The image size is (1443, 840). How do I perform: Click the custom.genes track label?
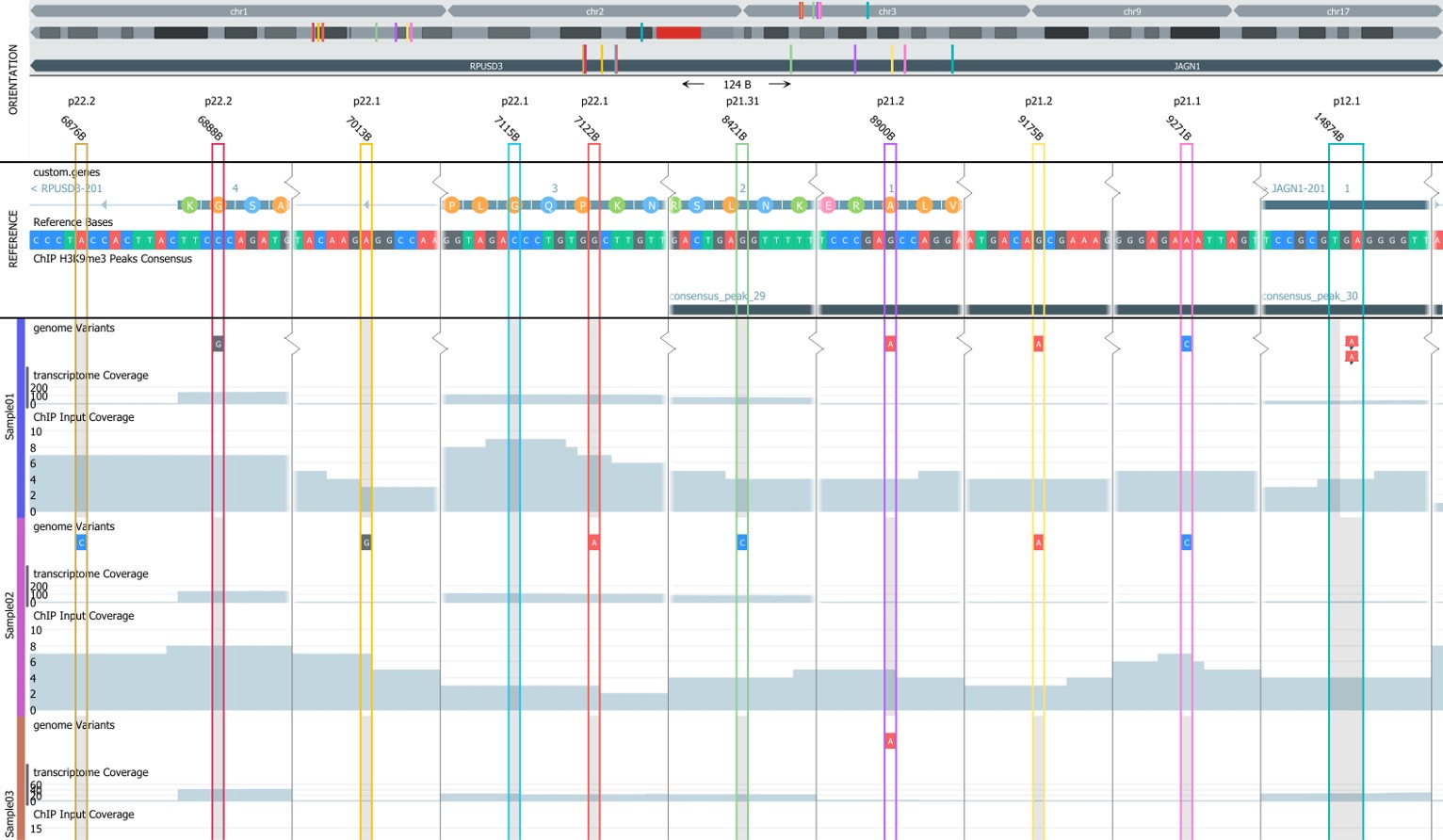tap(66, 172)
